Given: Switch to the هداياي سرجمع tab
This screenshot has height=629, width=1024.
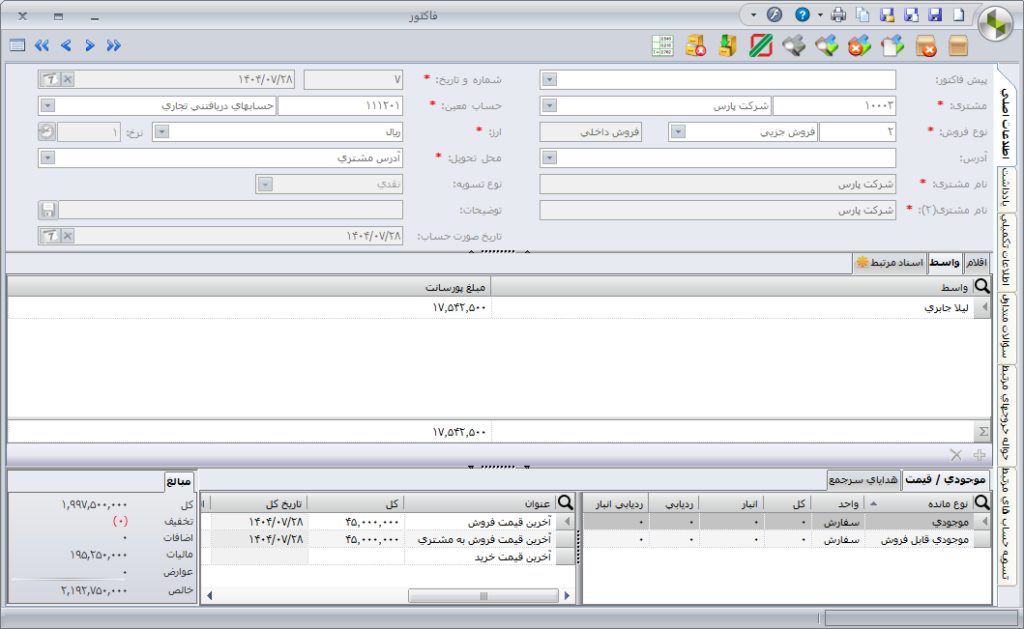Looking at the screenshot, I should (x=864, y=479).
